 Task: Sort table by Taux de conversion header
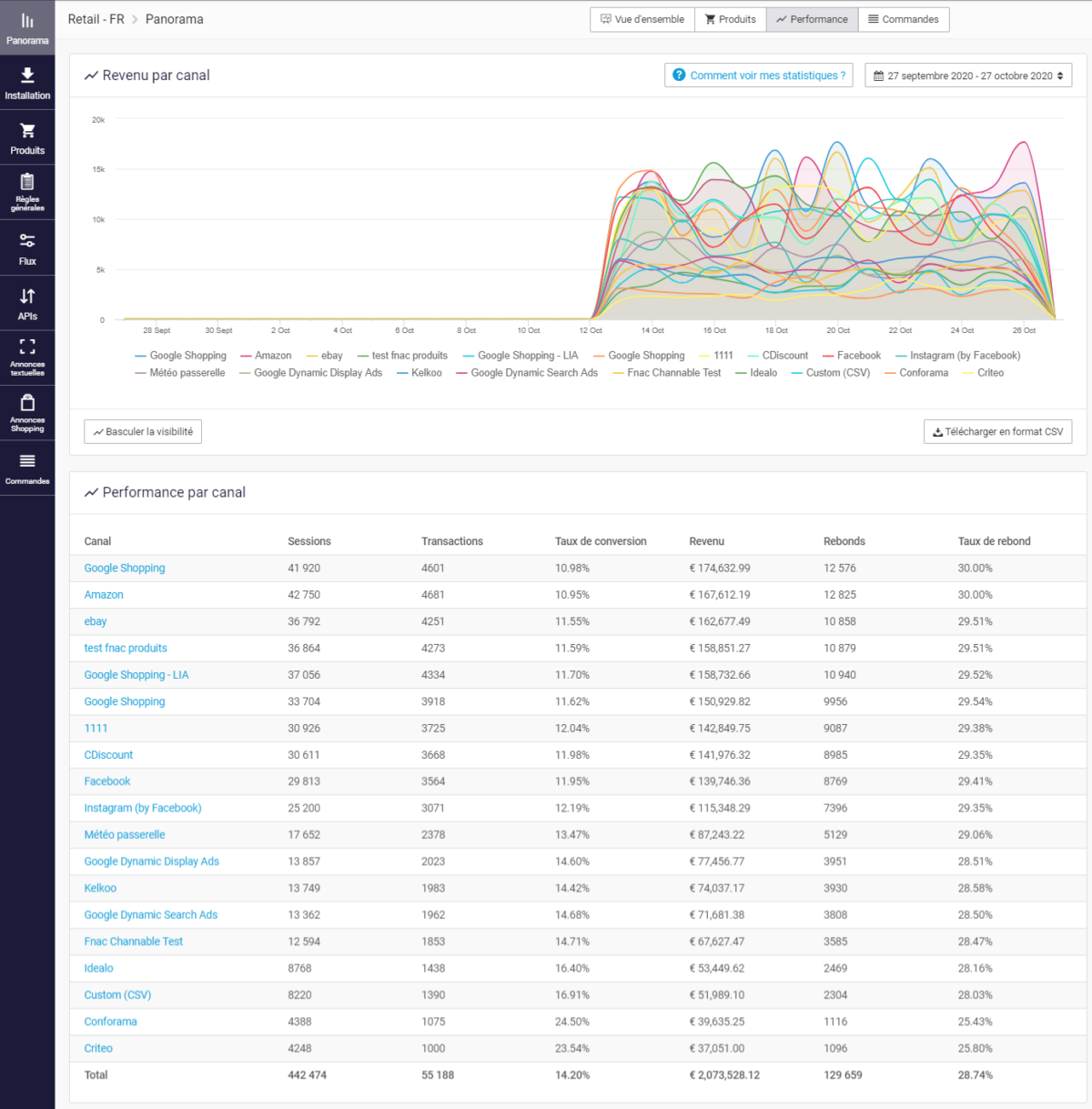point(601,541)
